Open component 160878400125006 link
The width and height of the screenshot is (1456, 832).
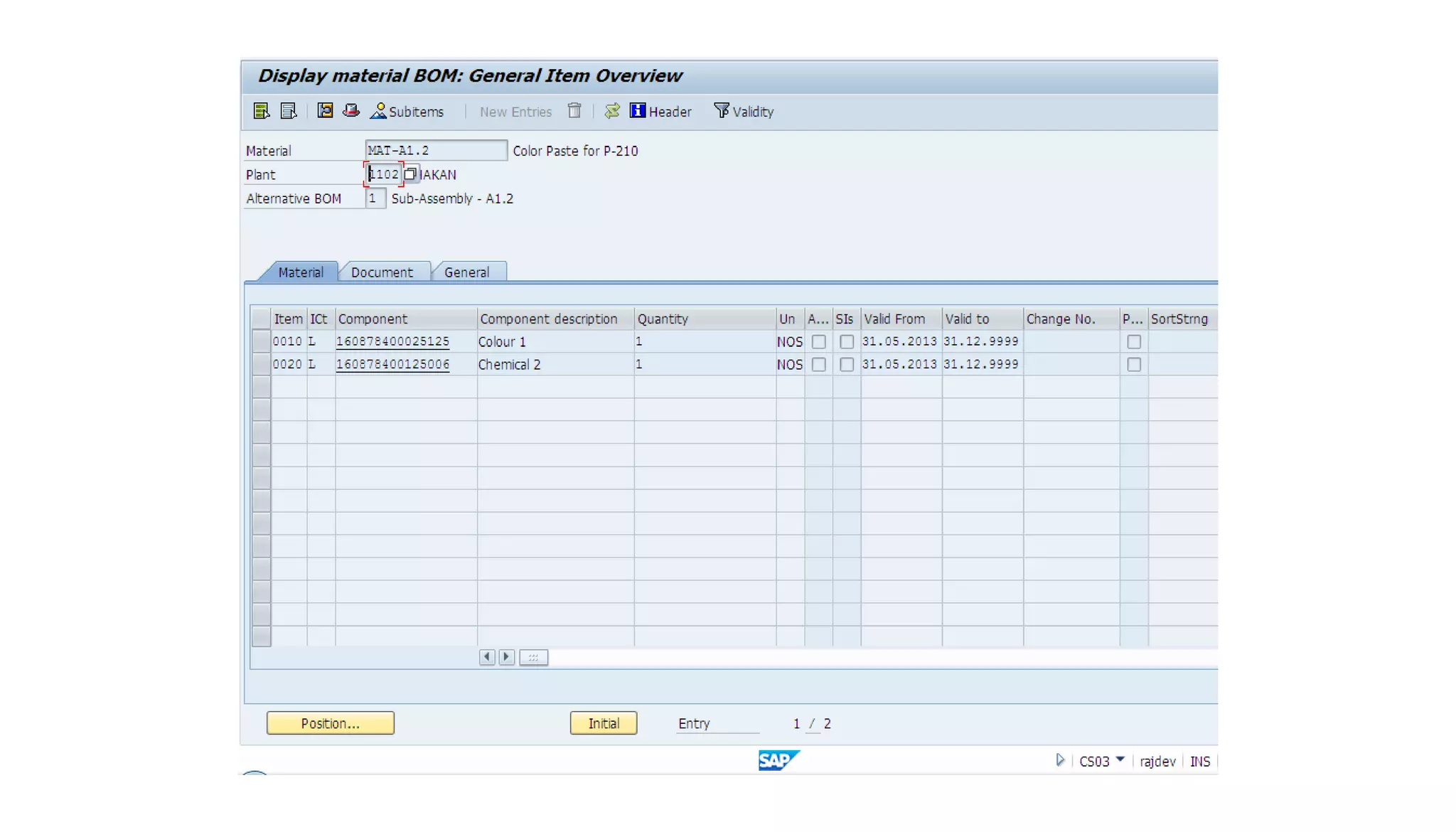[392, 364]
